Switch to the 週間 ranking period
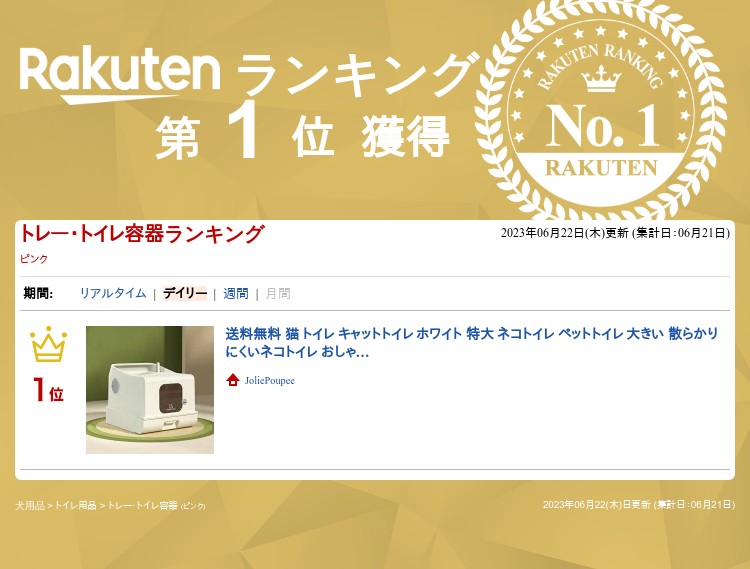750x569 pixels. pos(236,294)
